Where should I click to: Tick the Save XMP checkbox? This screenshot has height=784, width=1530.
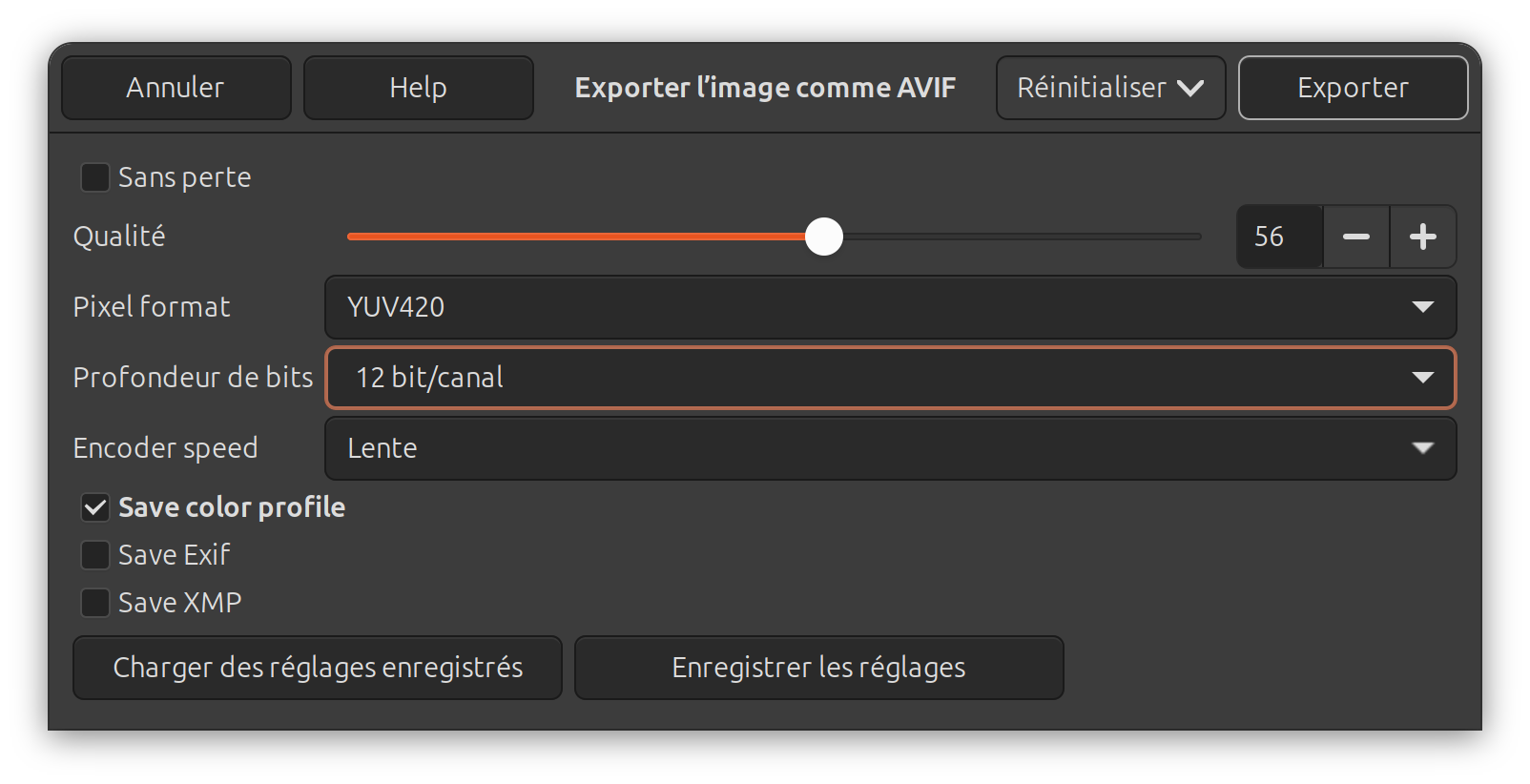pos(94,603)
